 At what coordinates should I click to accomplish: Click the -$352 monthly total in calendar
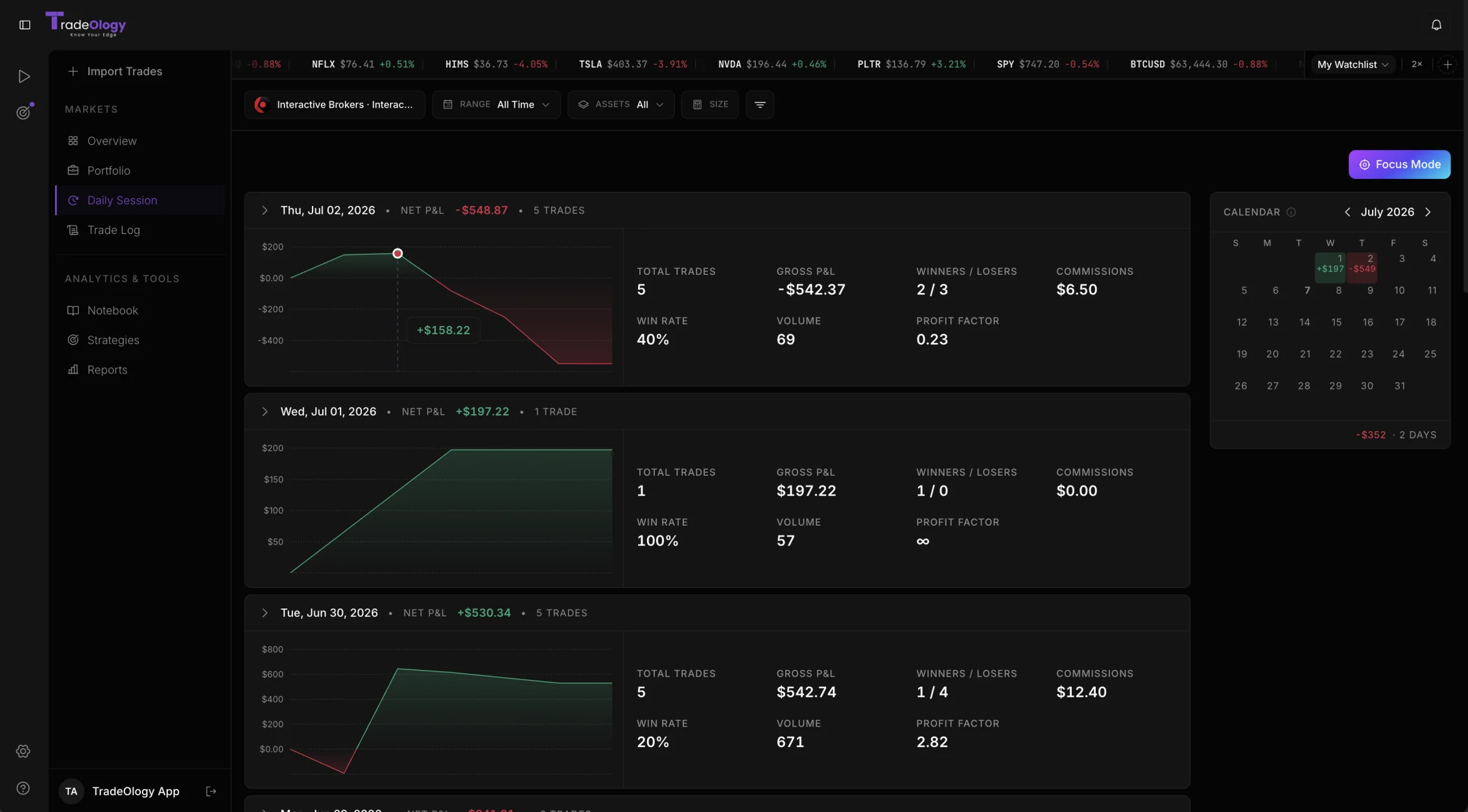[1371, 435]
